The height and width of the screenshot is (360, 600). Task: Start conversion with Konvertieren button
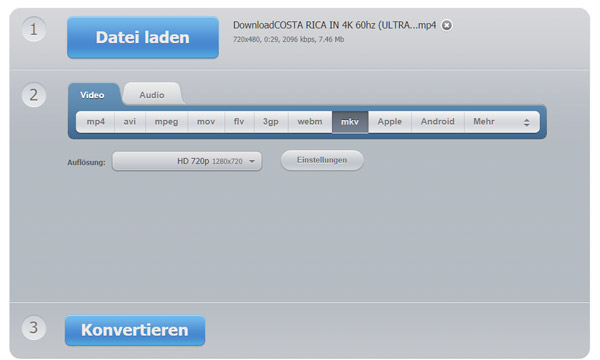coord(135,330)
